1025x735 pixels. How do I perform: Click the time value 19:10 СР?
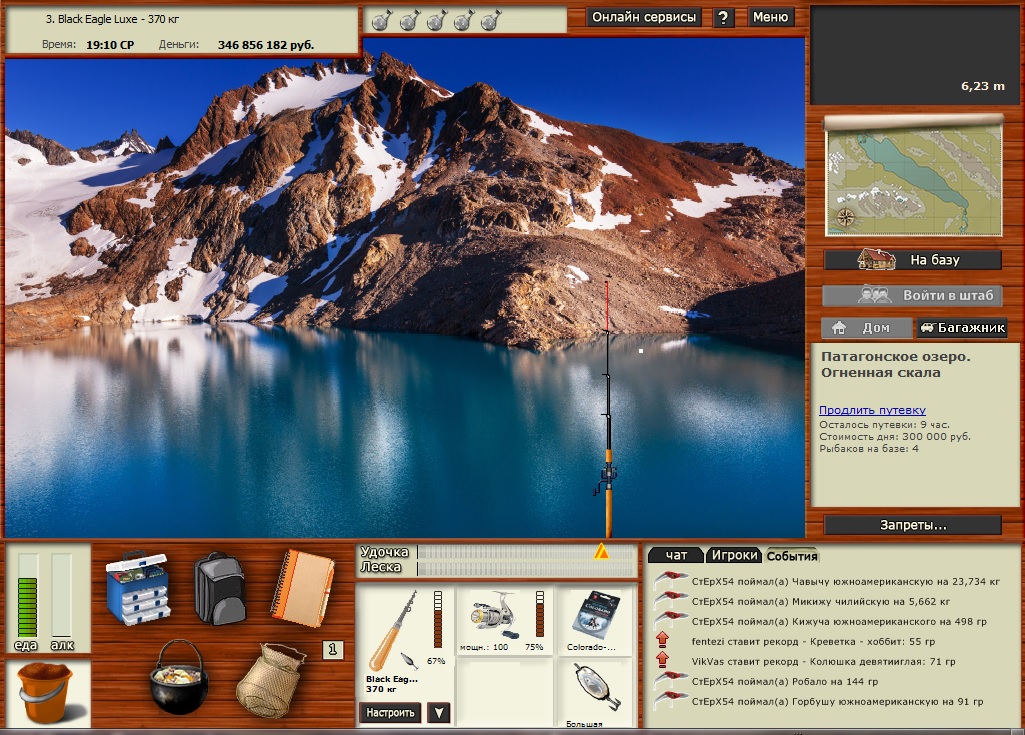110,45
